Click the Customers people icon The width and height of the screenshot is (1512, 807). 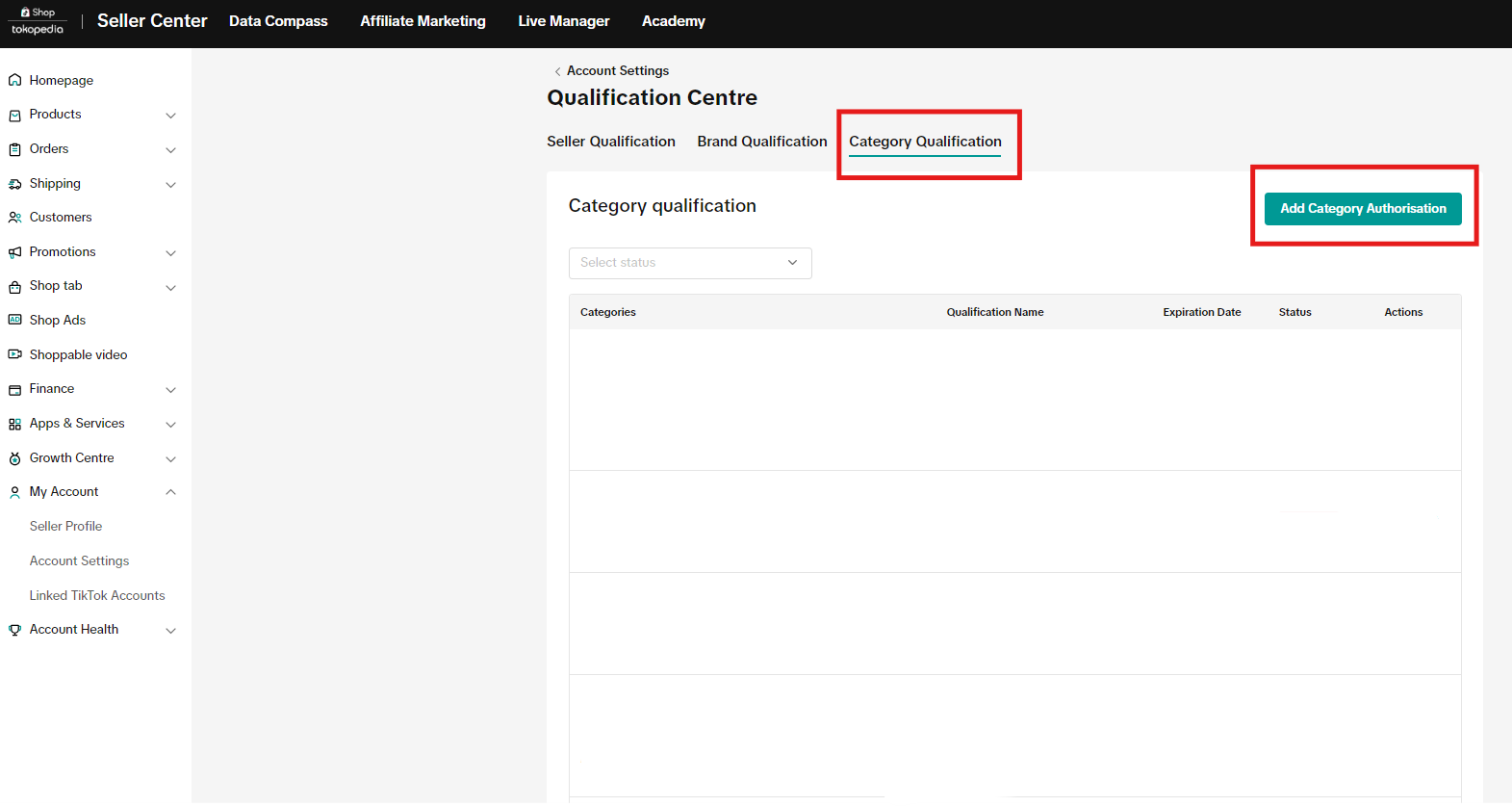click(x=14, y=218)
